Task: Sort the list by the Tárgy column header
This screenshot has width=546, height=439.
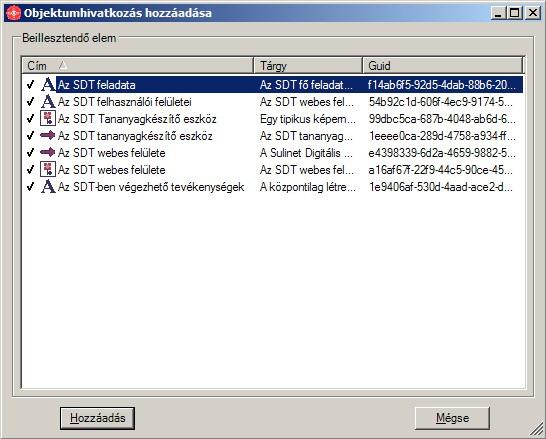Action: 308,65
